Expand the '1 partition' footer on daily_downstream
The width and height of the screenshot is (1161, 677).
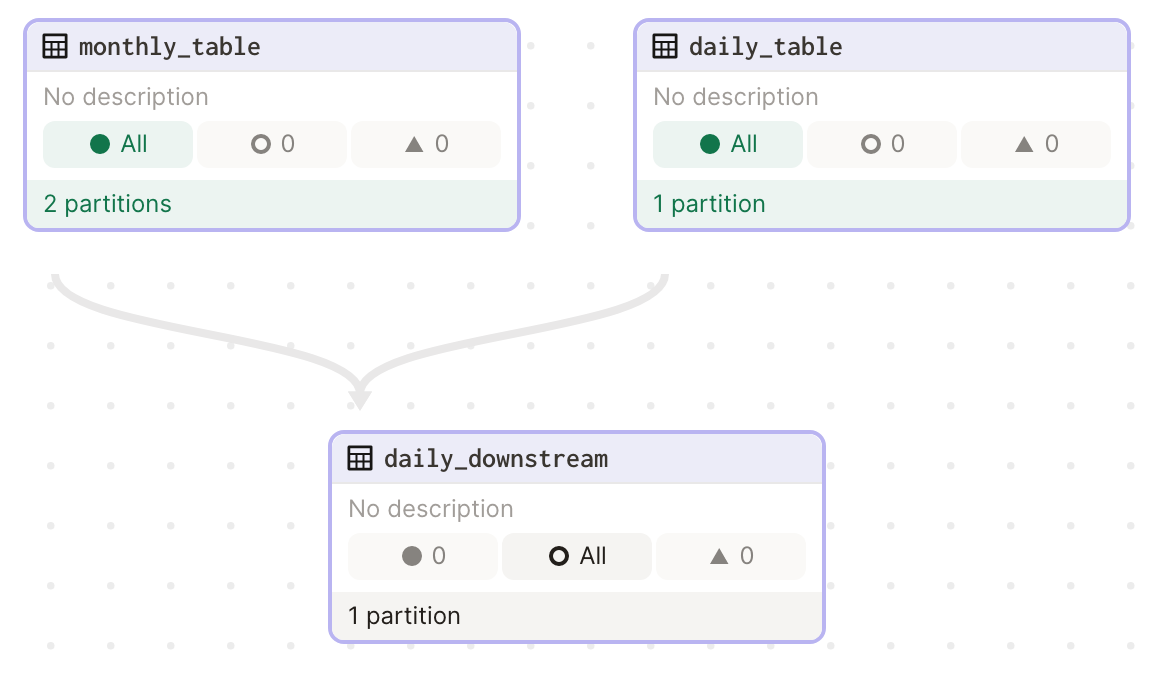[x=405, y=615]
